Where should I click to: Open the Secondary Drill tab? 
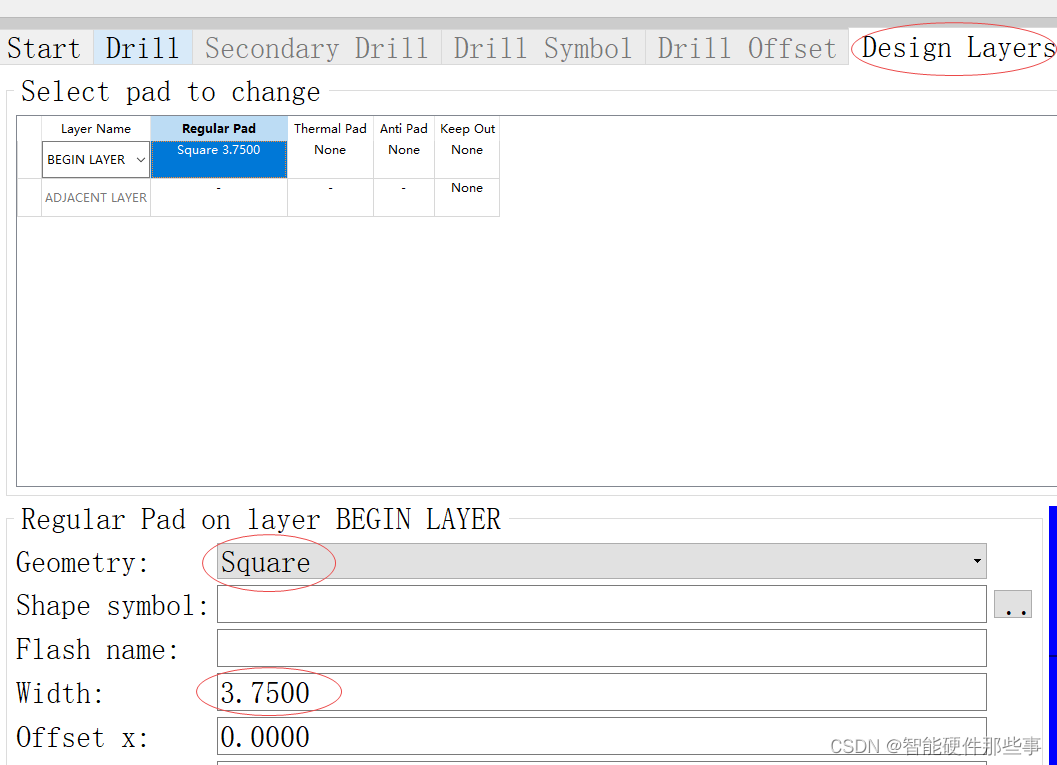click(x=317, y=47)
